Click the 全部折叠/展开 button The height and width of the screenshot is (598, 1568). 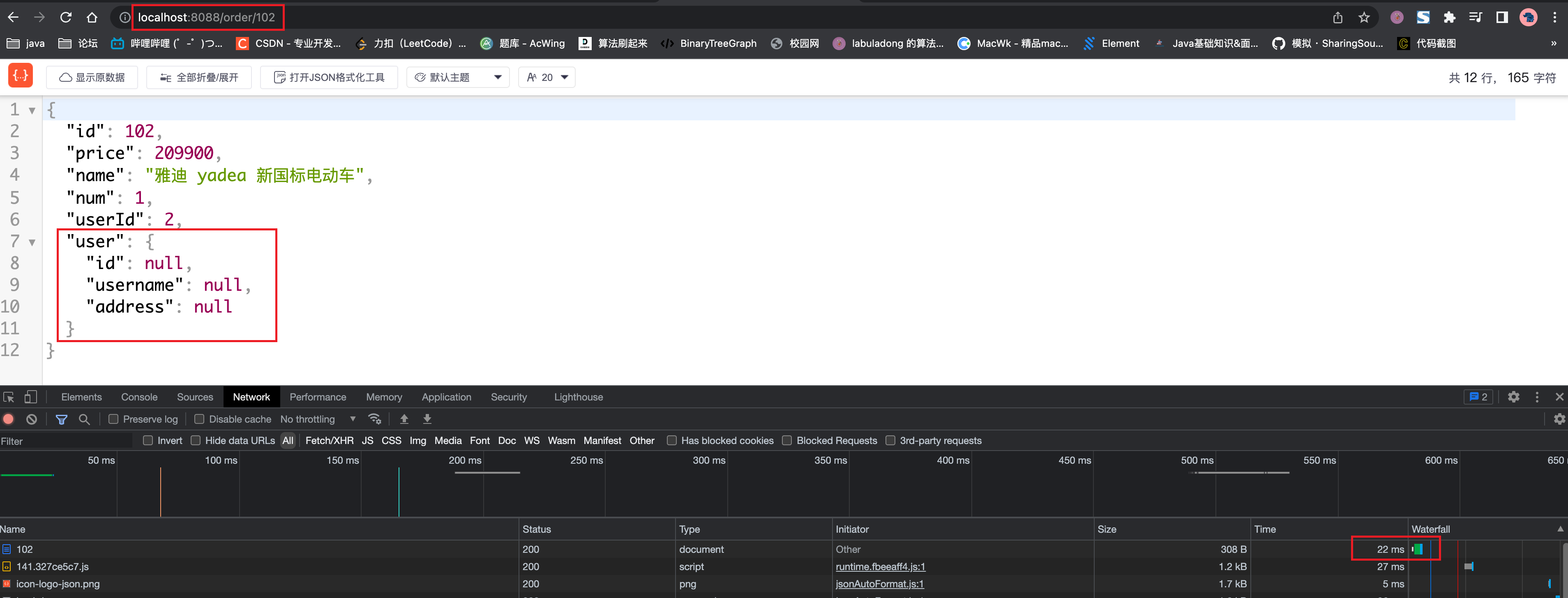pyautogui.click(x=199, y=77)
